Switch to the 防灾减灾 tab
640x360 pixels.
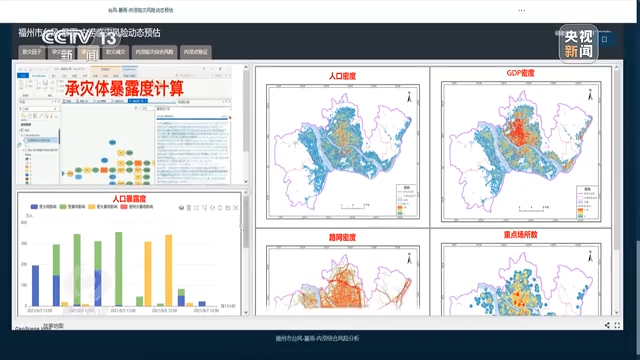tap(116, 52)
